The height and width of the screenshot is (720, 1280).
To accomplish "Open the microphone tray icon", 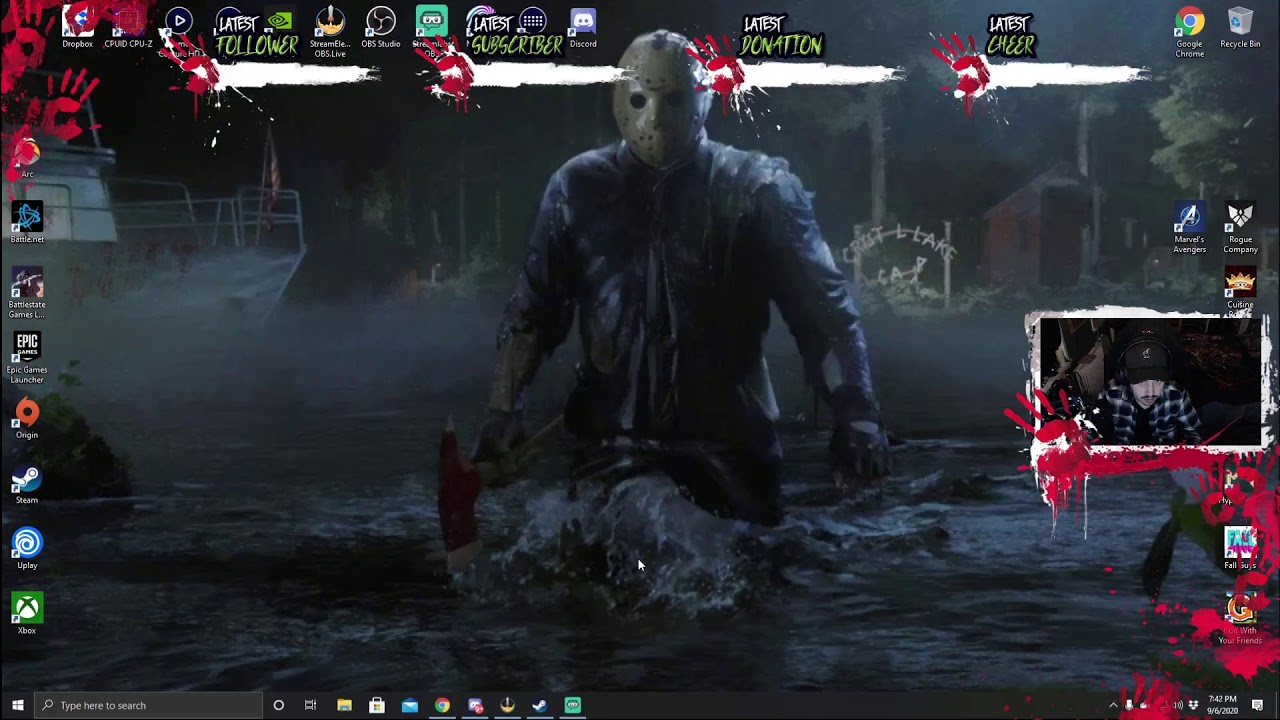I will click(x=1129, y=705).
